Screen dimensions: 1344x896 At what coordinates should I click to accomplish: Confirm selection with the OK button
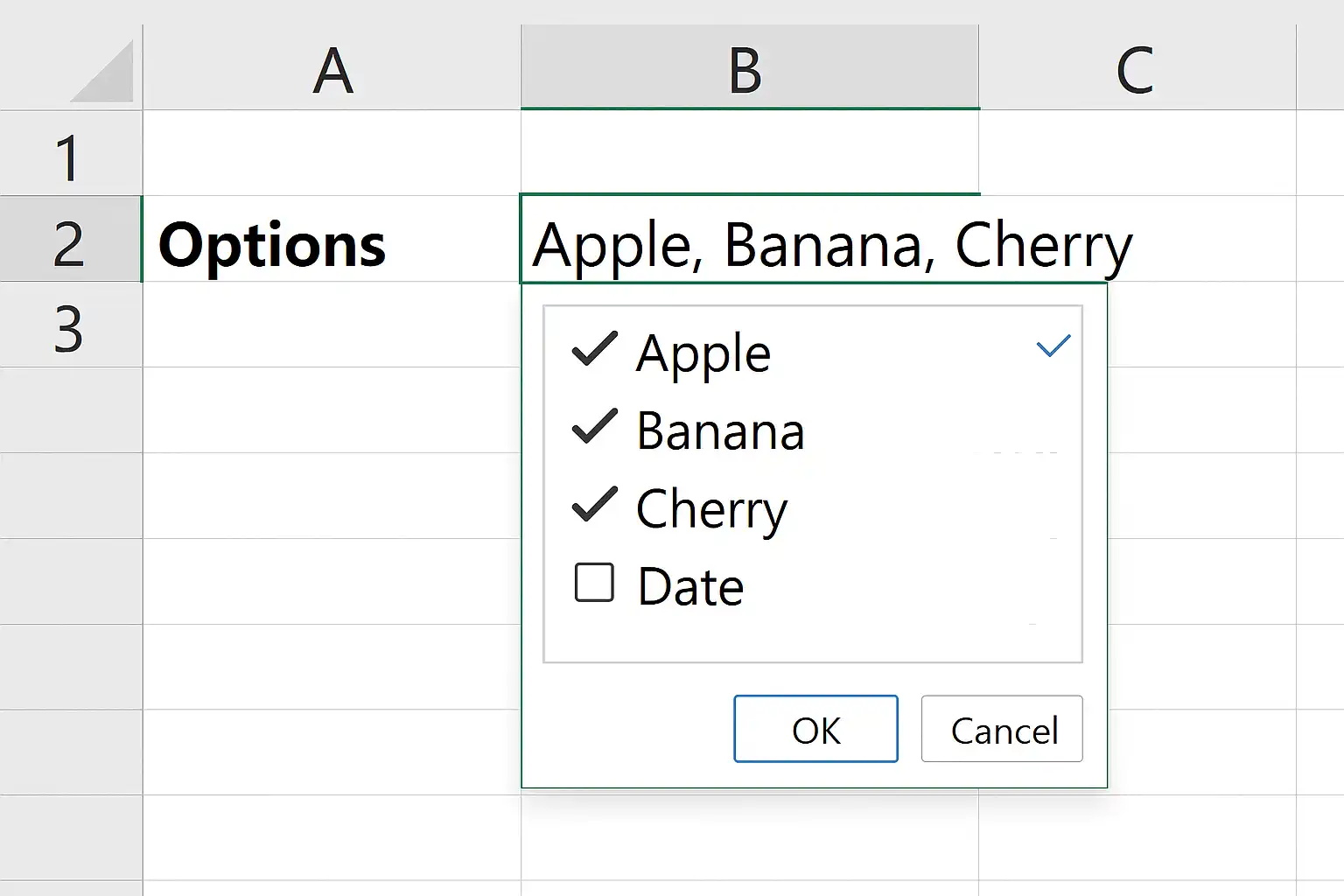tap(815, 729)
